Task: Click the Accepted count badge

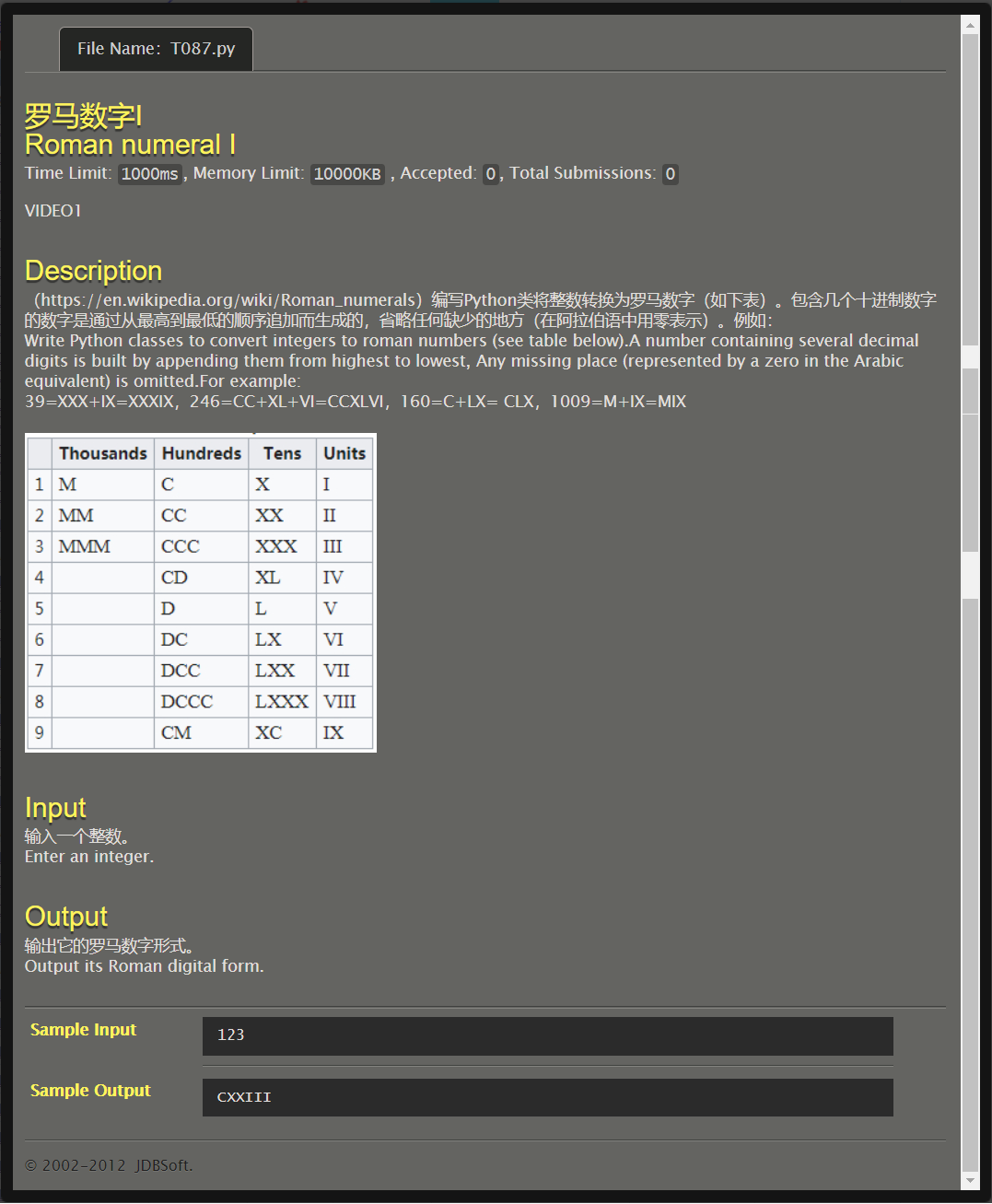Action: pos(490,174)
